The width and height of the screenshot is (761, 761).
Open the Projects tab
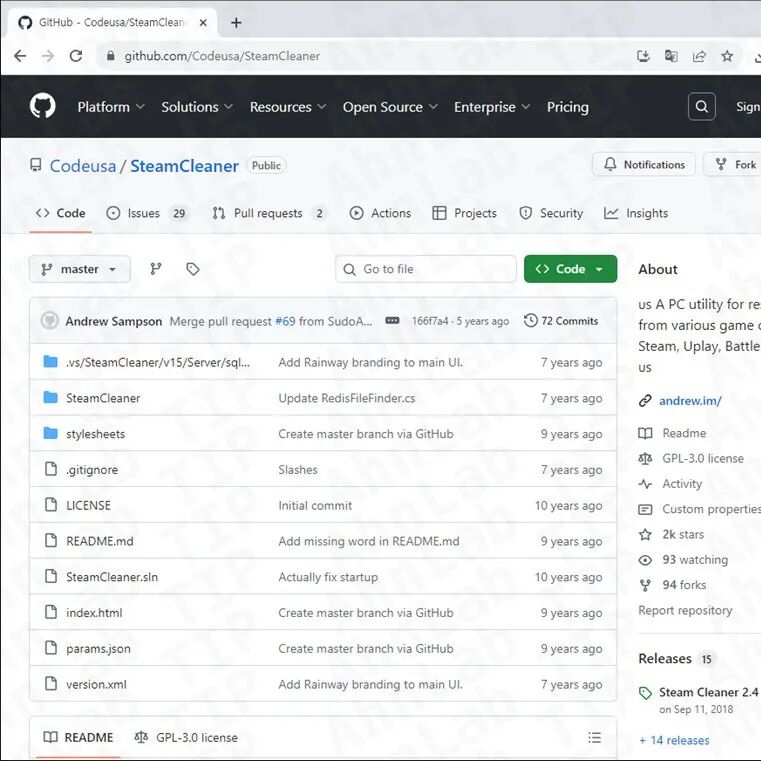click(464, 213)
